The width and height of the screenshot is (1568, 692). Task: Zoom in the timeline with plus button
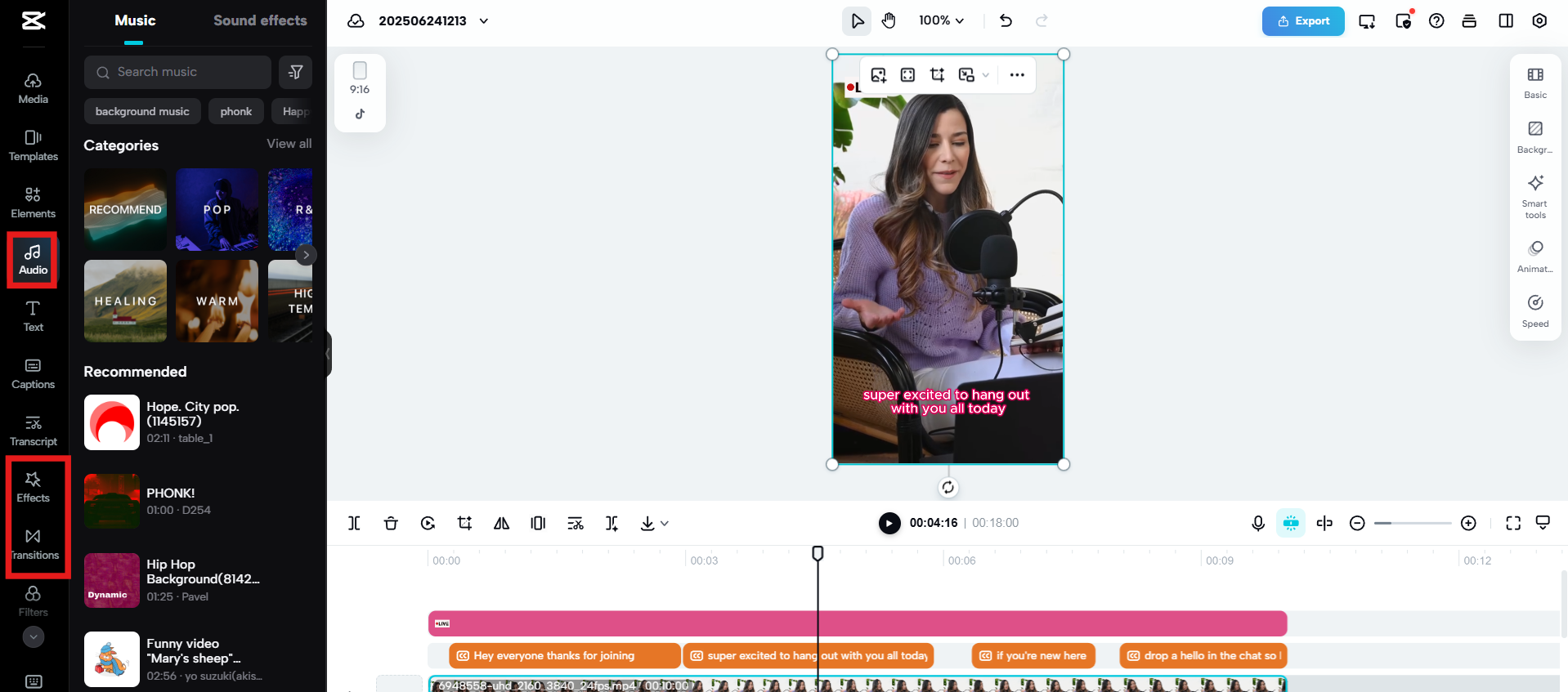click(x=1468, y=523)
